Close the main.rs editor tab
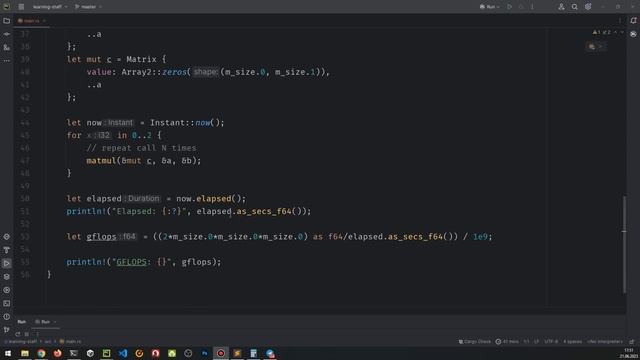Viewport: 640px width, 360px height. 44,21
